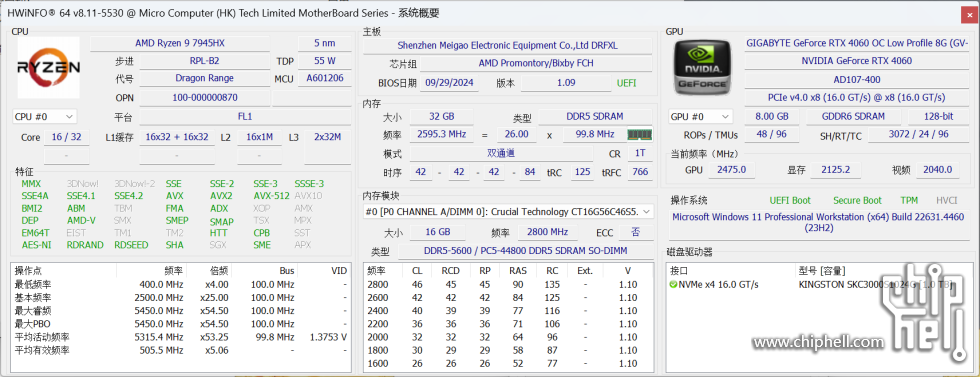Click the green memory module icon
The height and width of the screenshot is (377, 980).
(x=640, y=134)
